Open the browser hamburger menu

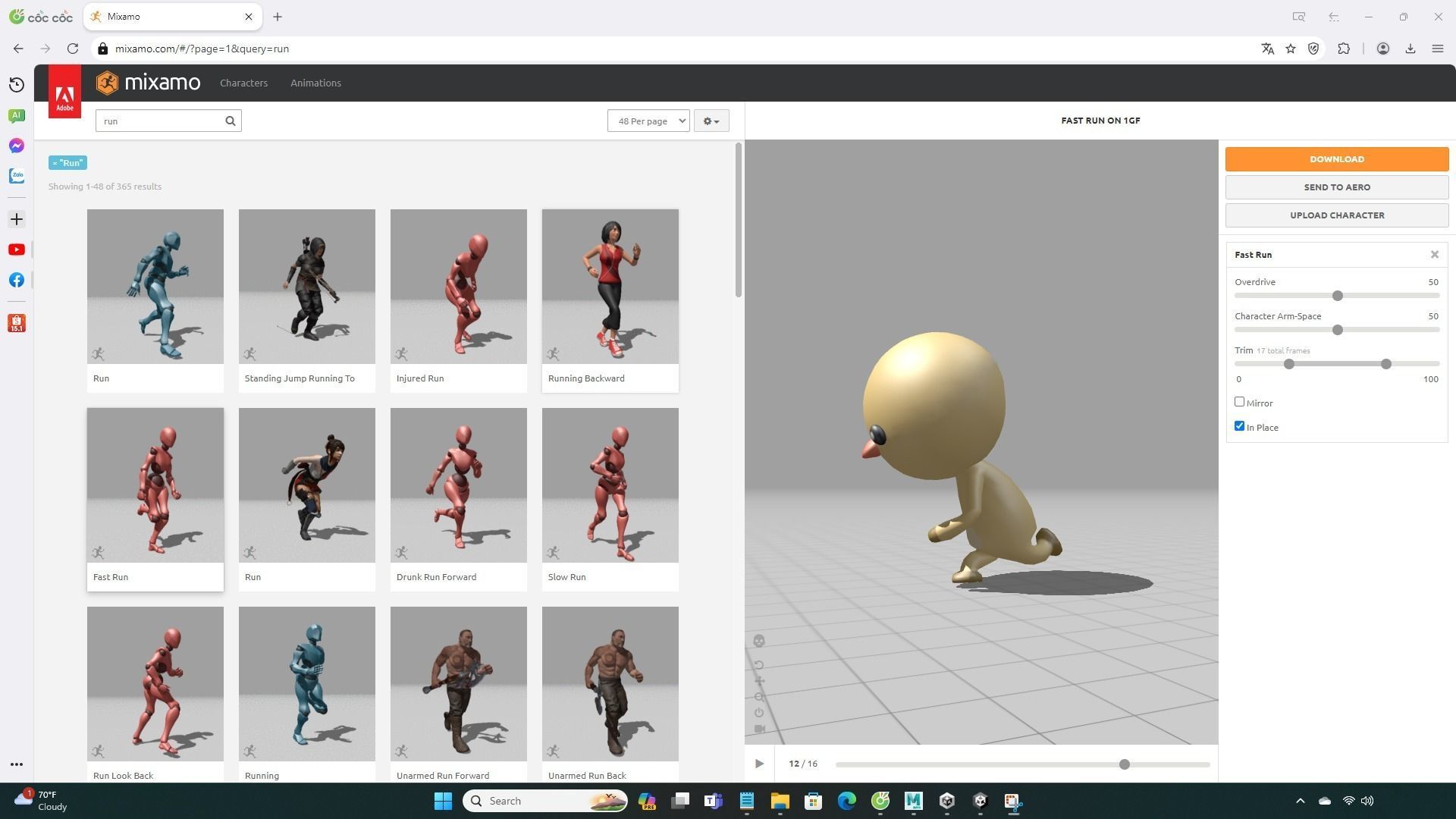(x=1437, y=49)
